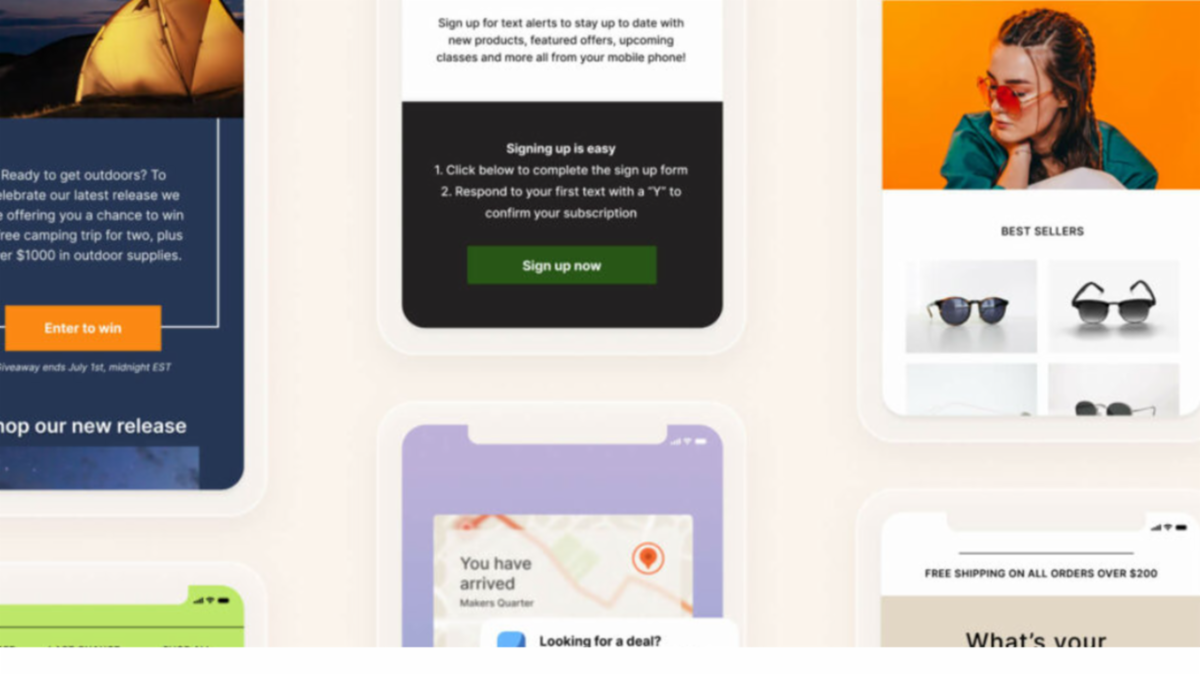Click the glowing tent photo
Viewport: 1200px width, 675px height.
[x=122, y=59]
